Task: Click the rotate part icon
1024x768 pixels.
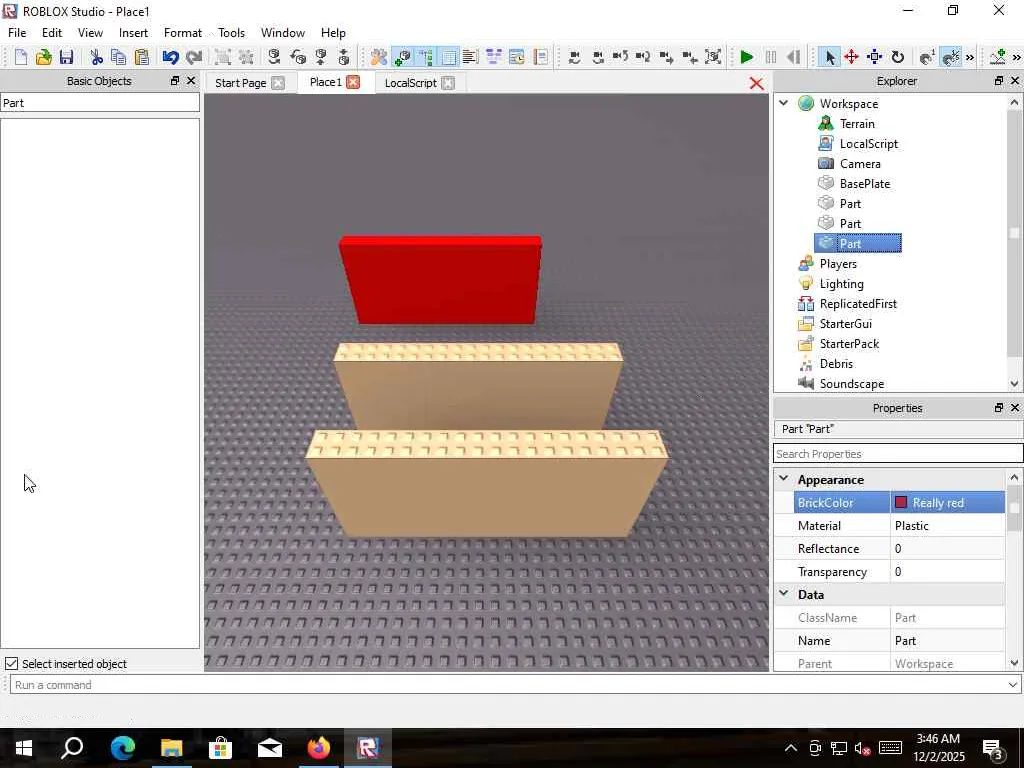Action: click(274, 57)
